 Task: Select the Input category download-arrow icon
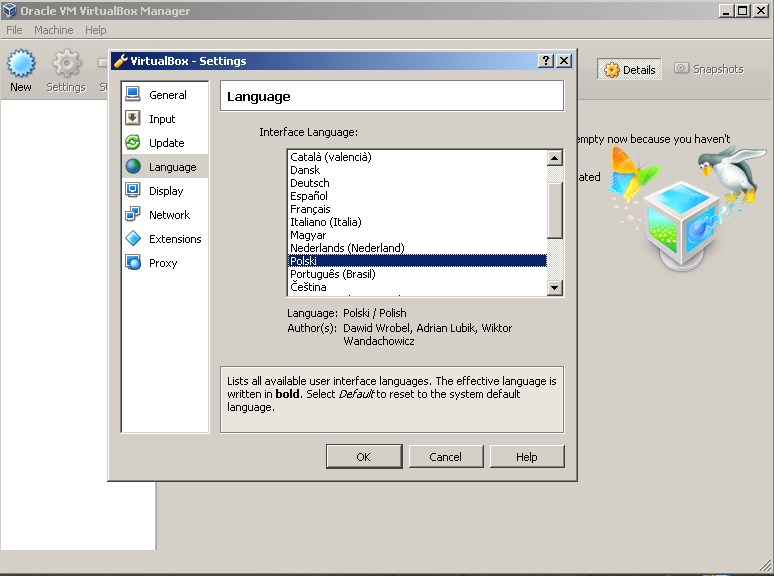(x=132, y=118)
